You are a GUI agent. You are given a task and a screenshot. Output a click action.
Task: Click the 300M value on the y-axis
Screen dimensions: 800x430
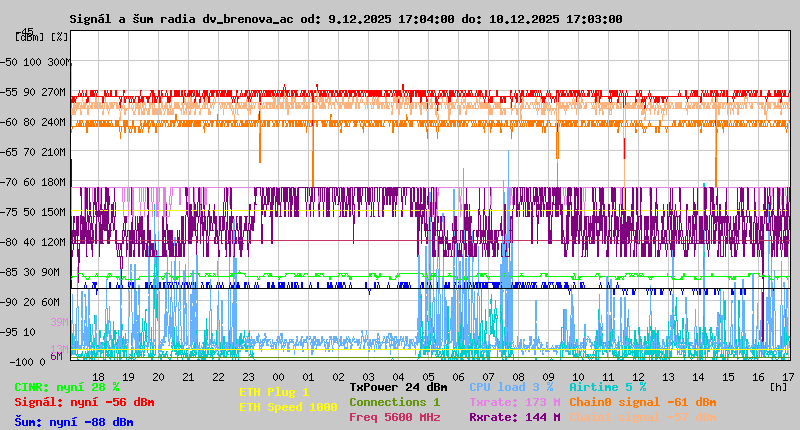[x=59, y=62]
